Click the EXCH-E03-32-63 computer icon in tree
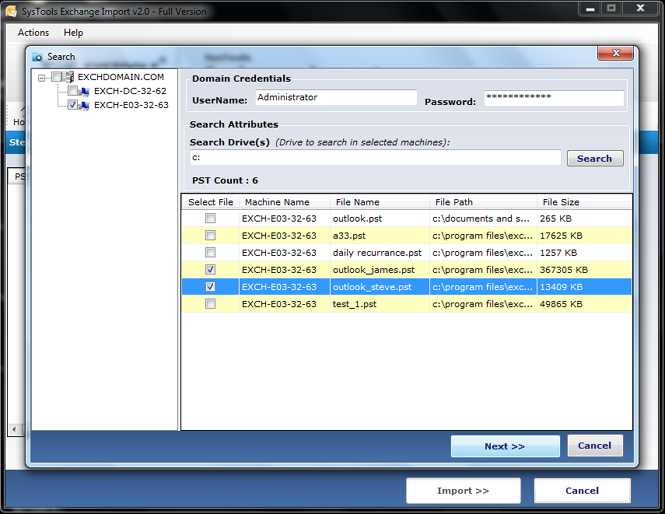 [x=85, y=105]
